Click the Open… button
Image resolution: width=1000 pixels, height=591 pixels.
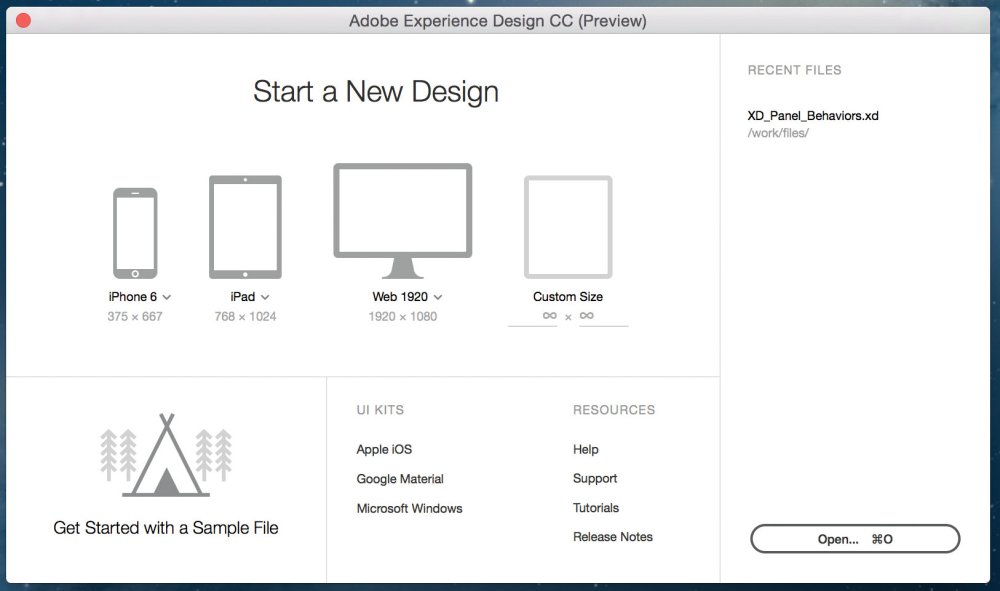point(855,539)
